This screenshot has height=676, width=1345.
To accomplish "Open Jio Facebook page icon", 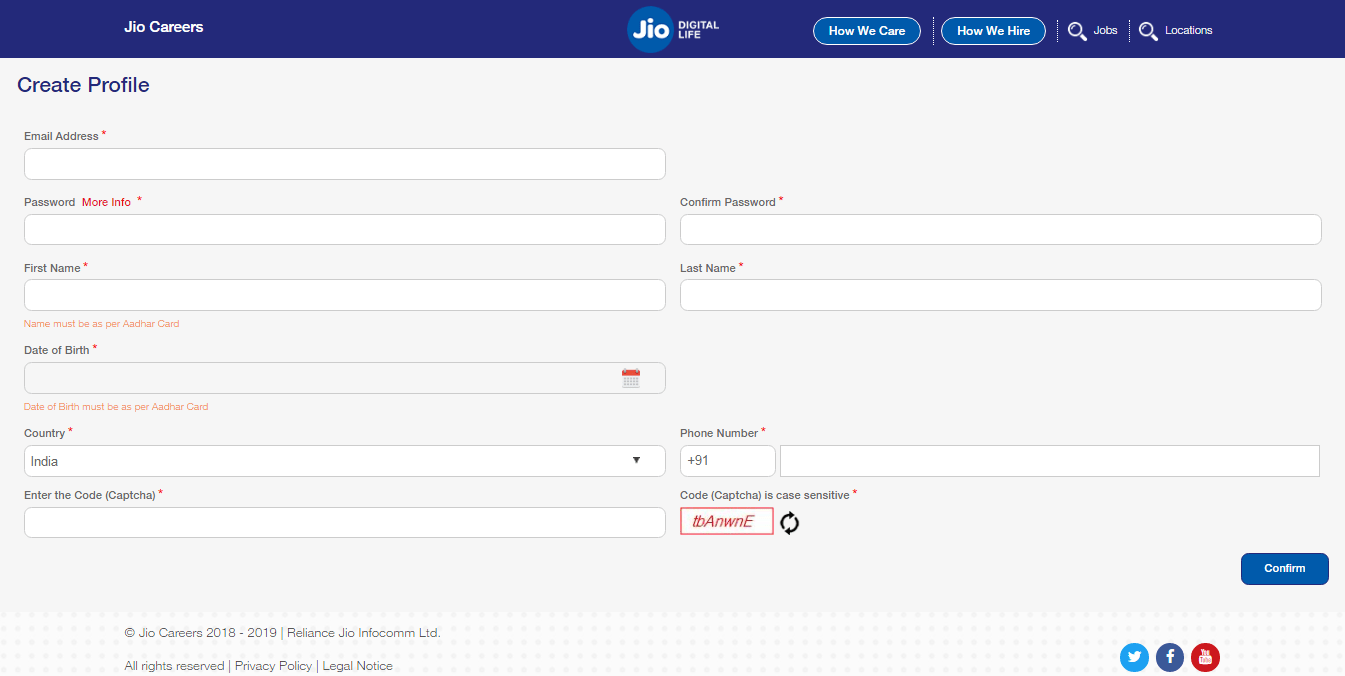I will point(1170,657).
